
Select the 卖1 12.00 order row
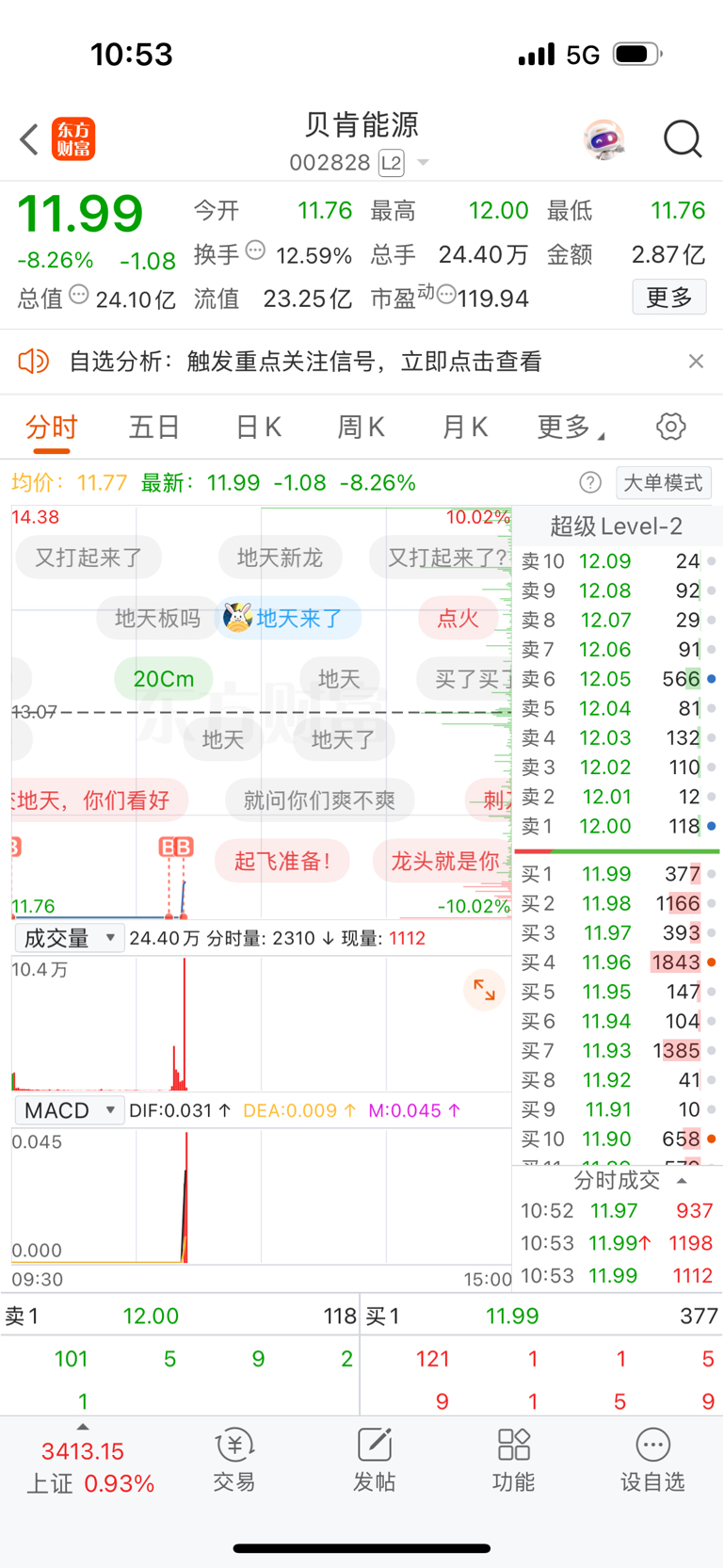(x=618, y=826)
